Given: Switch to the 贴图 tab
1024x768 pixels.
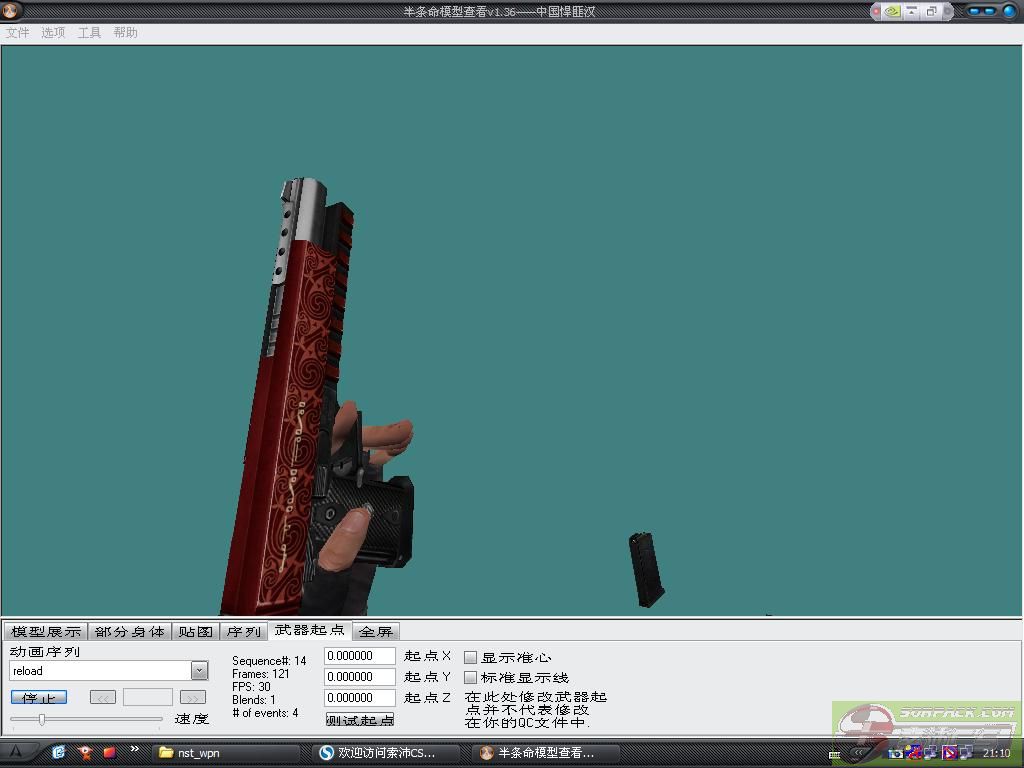Looking at the screenshot, I should (x=196, y=631).
